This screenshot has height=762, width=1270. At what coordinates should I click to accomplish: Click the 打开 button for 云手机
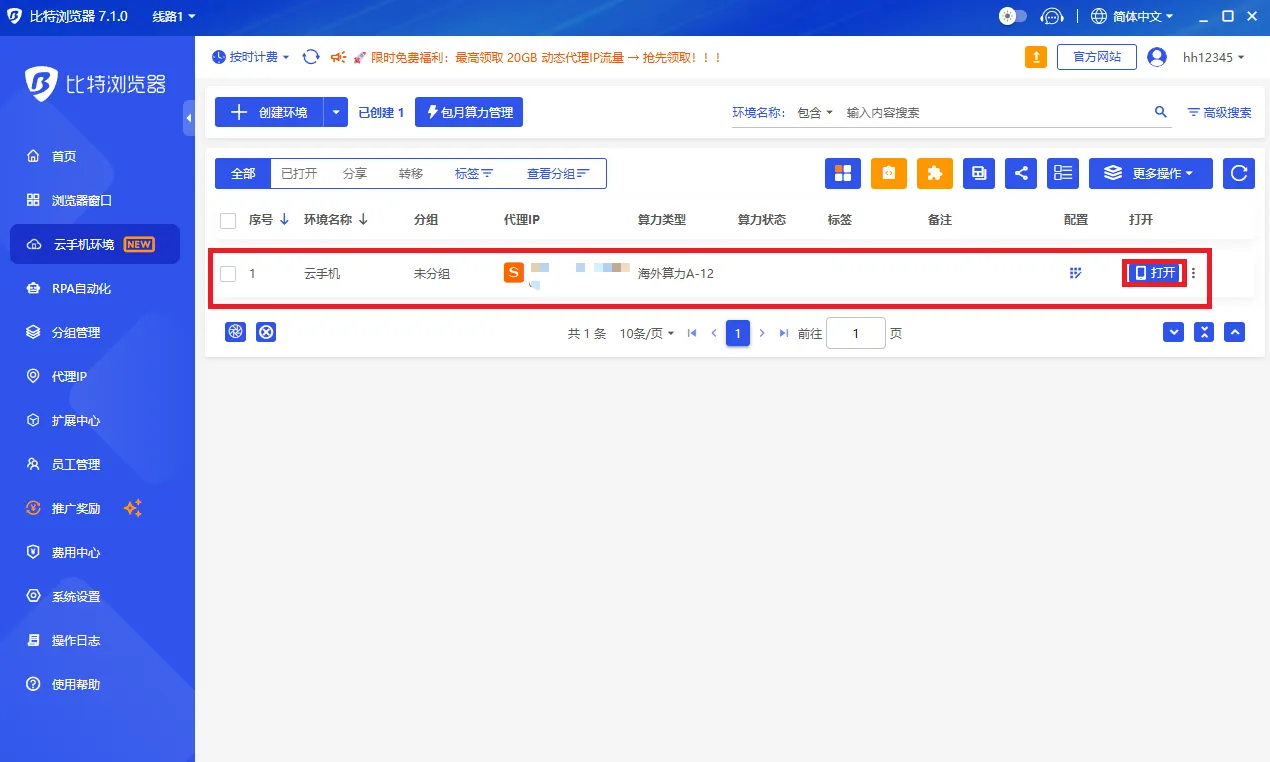[x=1154, y=272]
